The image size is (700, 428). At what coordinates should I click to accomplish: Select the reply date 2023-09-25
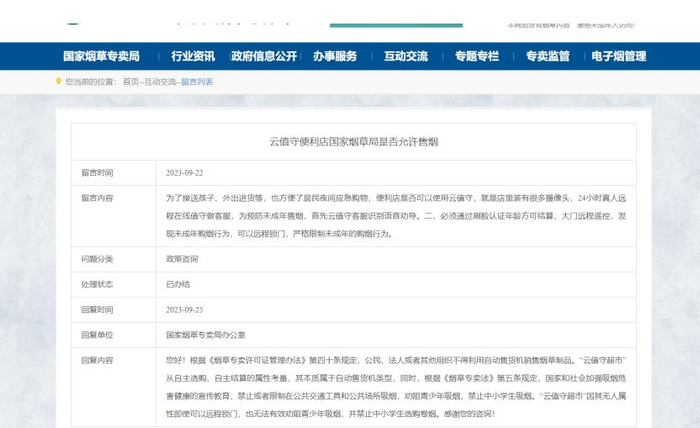point(184,310)
